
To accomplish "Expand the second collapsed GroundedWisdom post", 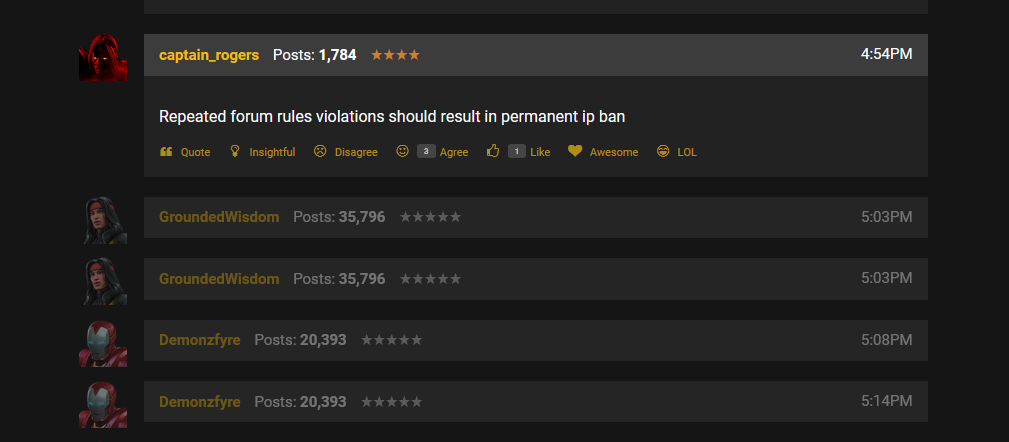I will point(535,279).
